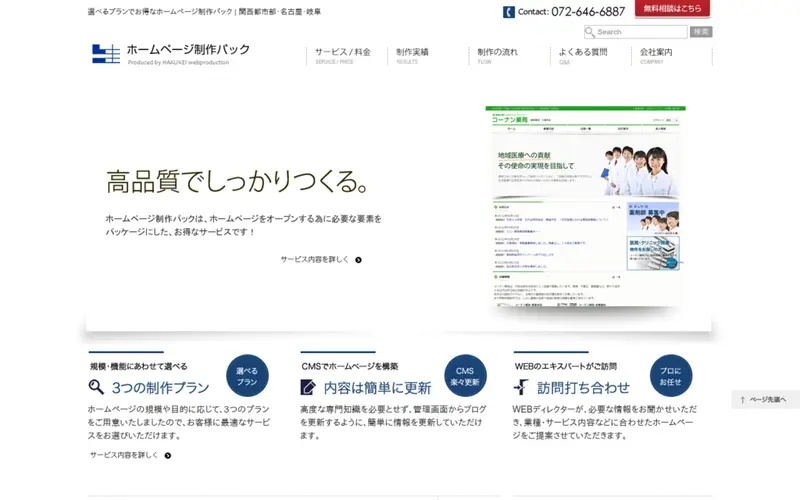Focus the Search text field
800x500 pixels.
coord(640,32)
